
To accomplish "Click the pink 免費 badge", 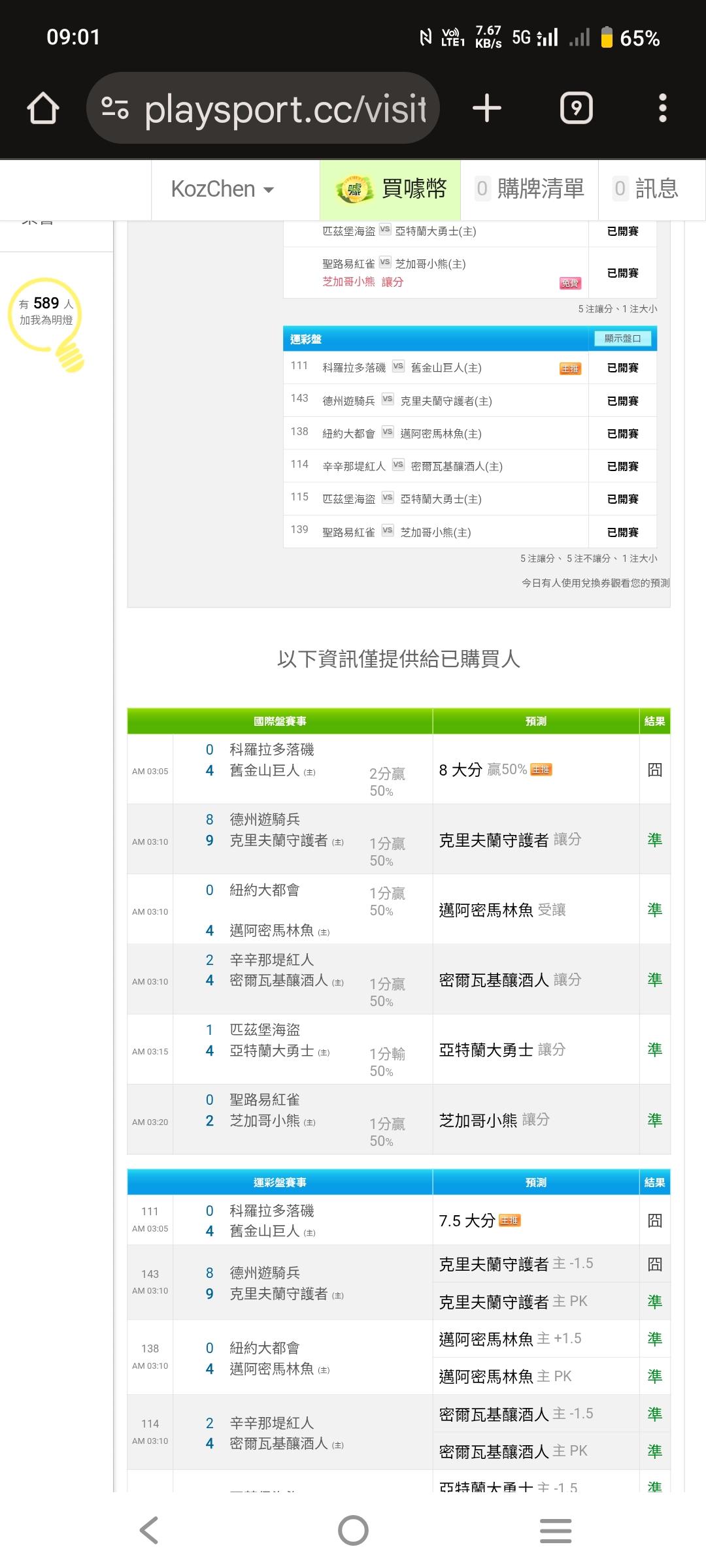I will point(569,283).
